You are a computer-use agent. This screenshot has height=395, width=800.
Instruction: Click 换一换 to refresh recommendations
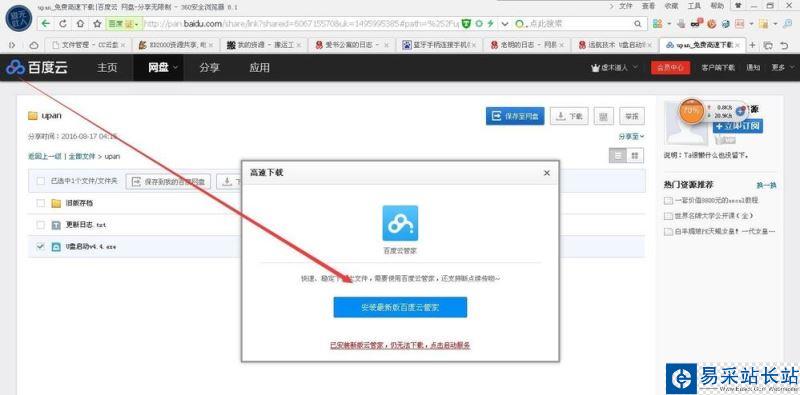[766, 185]
